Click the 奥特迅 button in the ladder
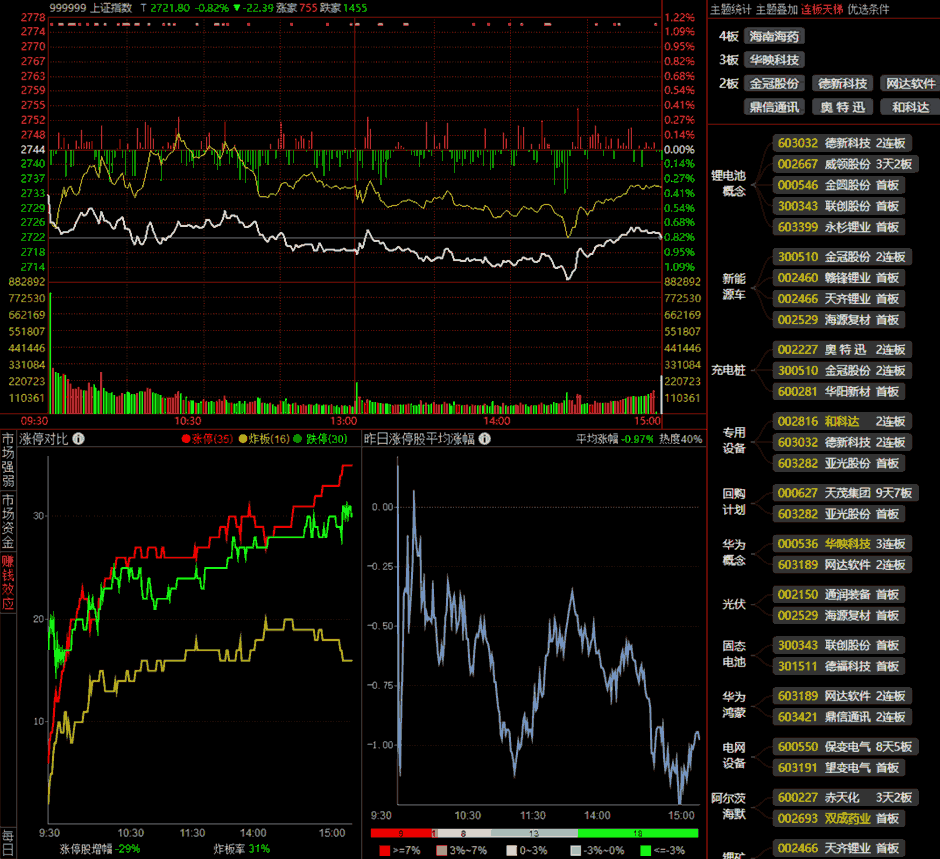Image resolution: width=940 pixels, height=859 pixels. coord(842,107)
